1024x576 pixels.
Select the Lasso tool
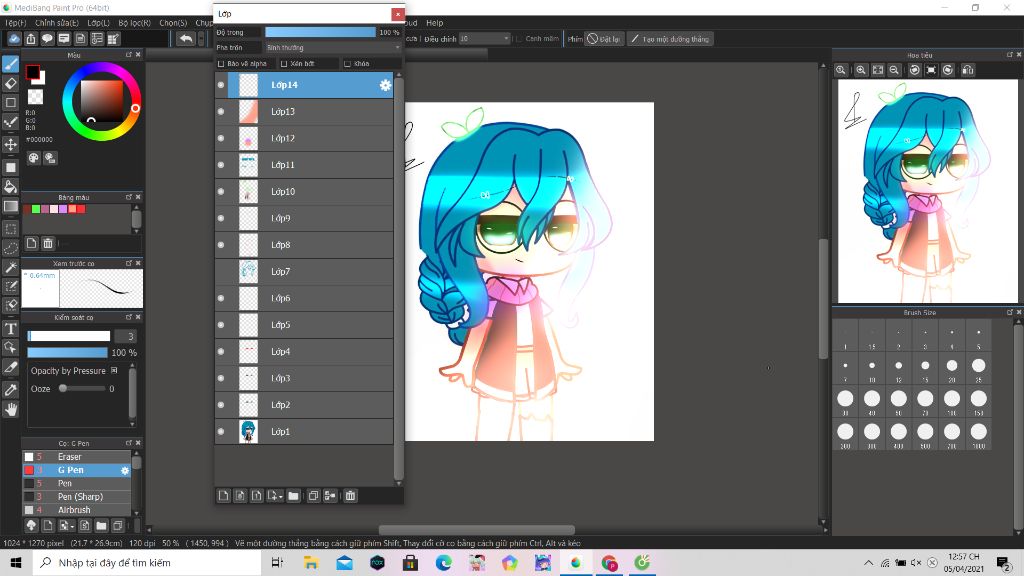click(x=10, y=248)
